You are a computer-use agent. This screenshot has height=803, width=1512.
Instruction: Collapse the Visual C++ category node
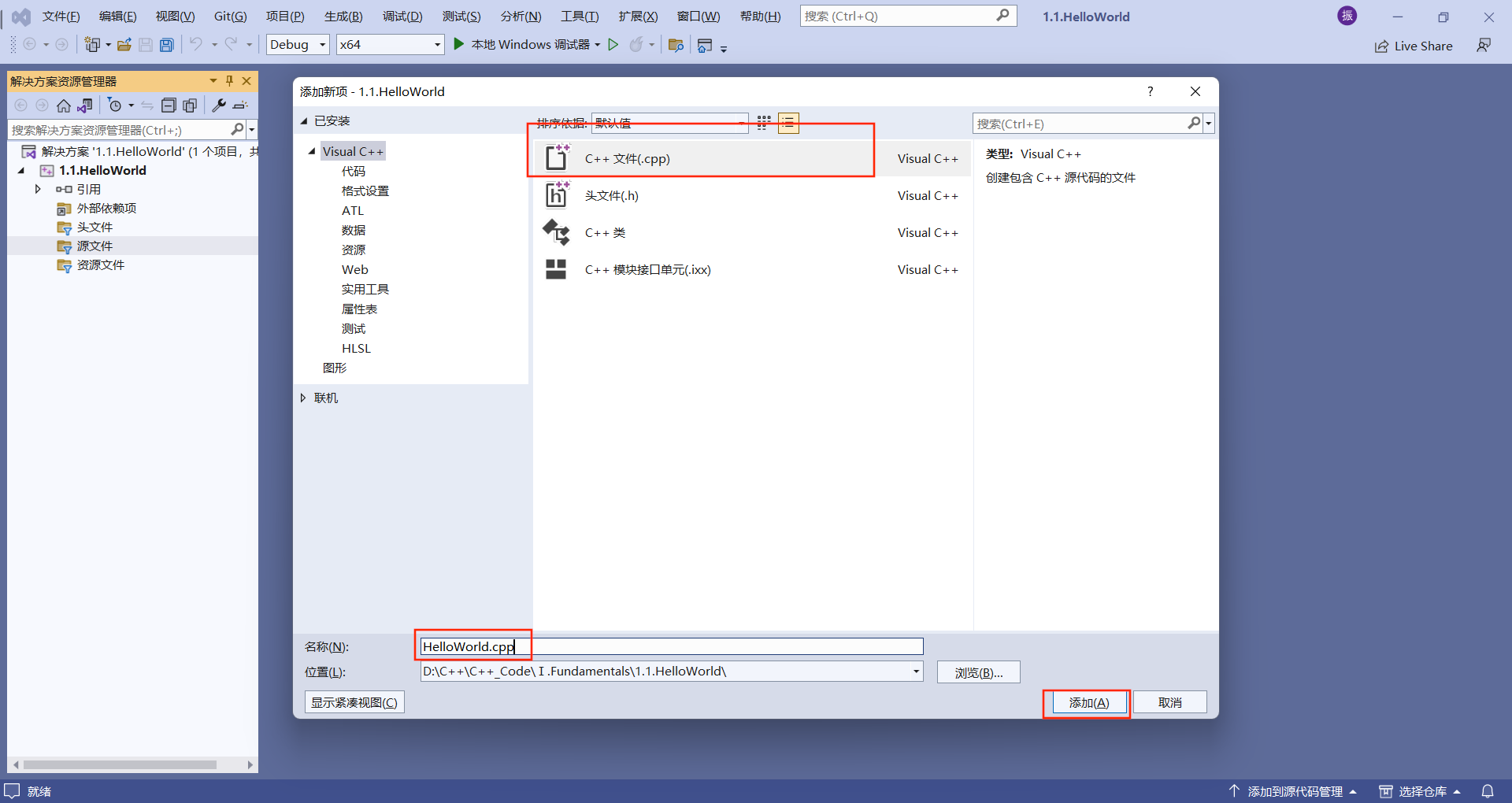(312, 151)
